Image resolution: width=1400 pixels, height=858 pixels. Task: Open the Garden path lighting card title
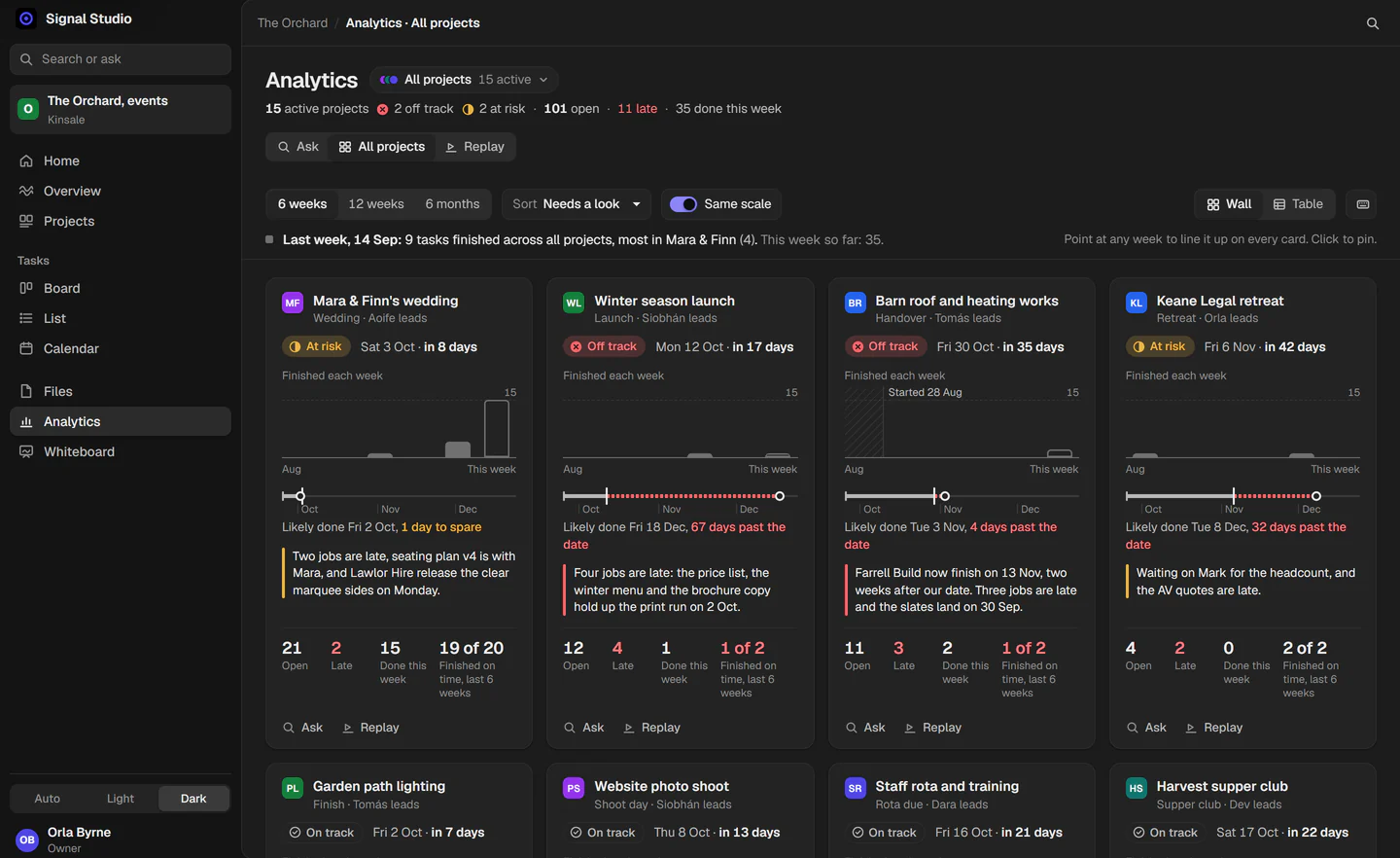379,786
